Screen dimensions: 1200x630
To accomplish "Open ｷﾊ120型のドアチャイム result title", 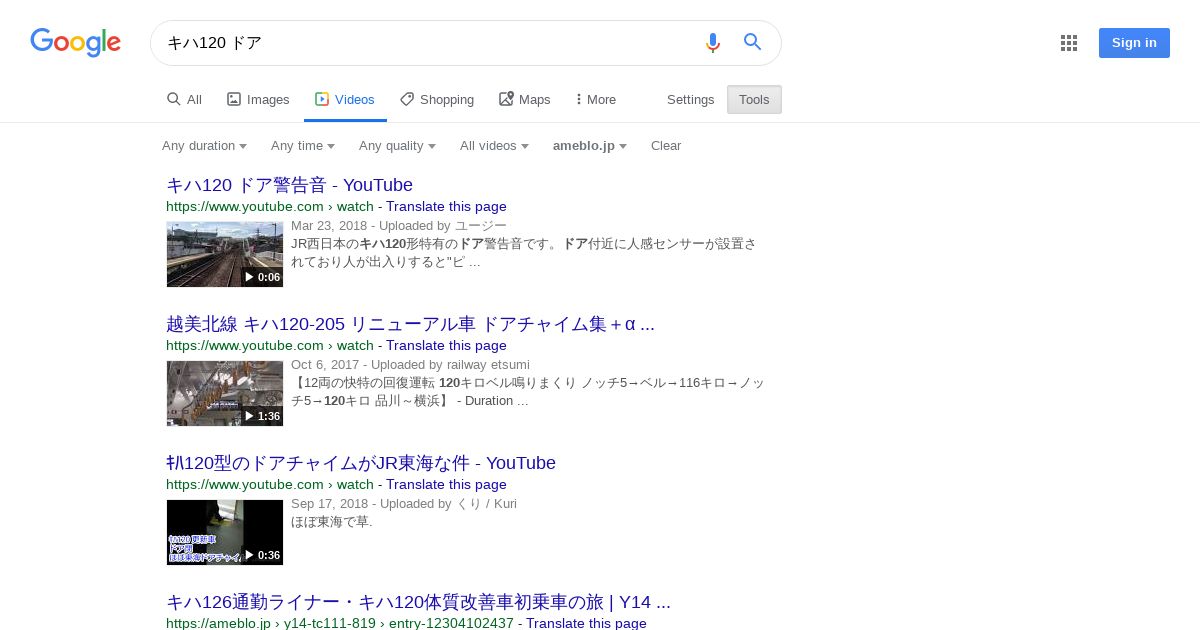I will (x=361, y=463).
